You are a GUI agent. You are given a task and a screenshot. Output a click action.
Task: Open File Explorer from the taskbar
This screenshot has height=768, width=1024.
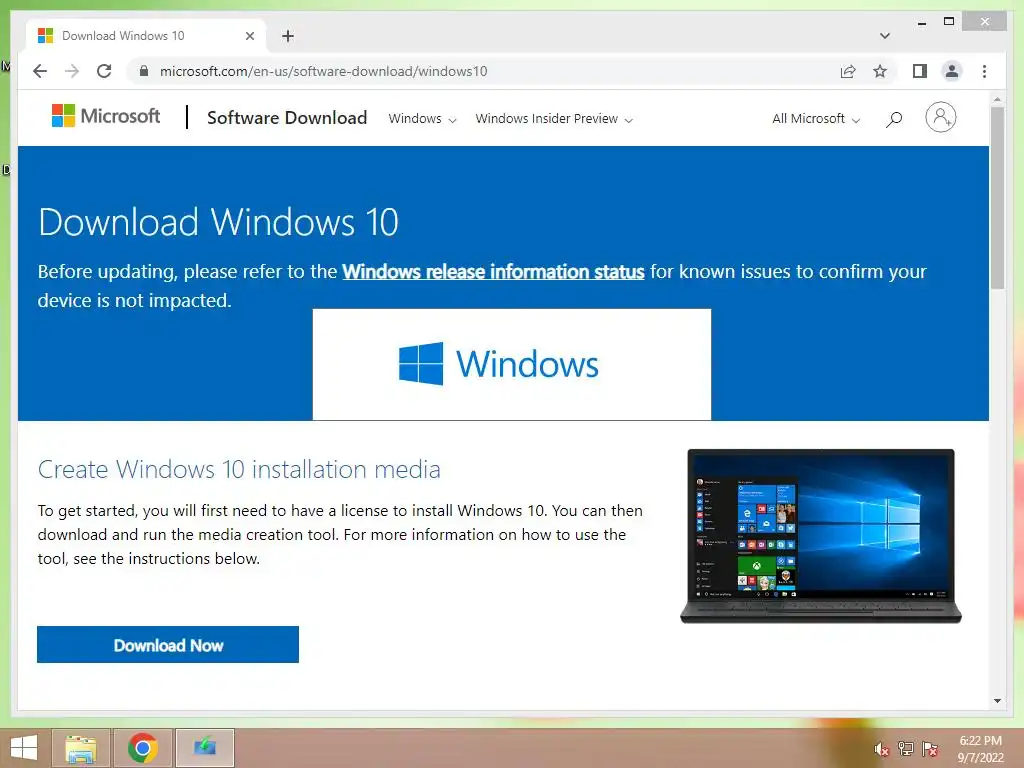tap(81, 748)
